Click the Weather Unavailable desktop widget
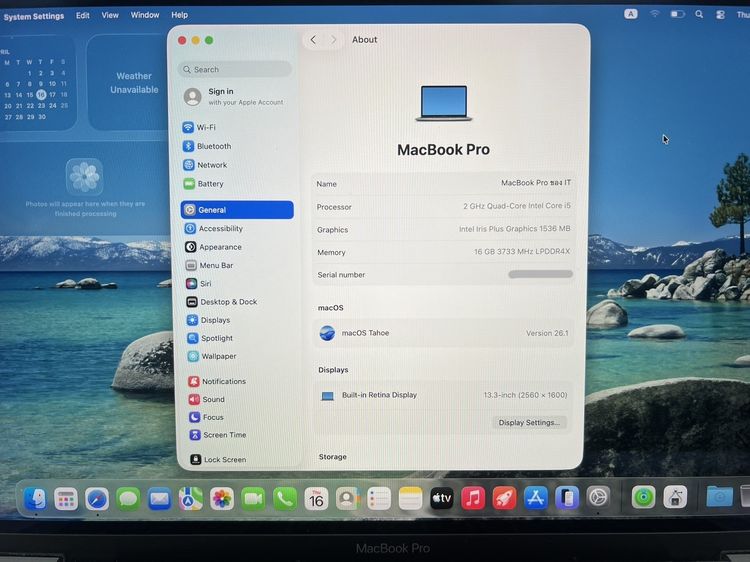750x562 pixels. click(x=127, y=82)
